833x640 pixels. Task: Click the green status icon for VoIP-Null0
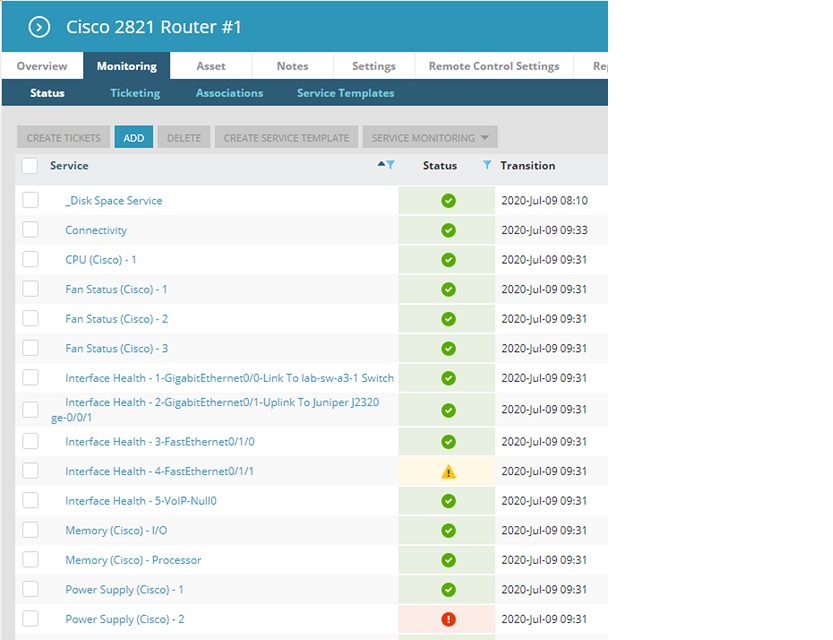448,501
